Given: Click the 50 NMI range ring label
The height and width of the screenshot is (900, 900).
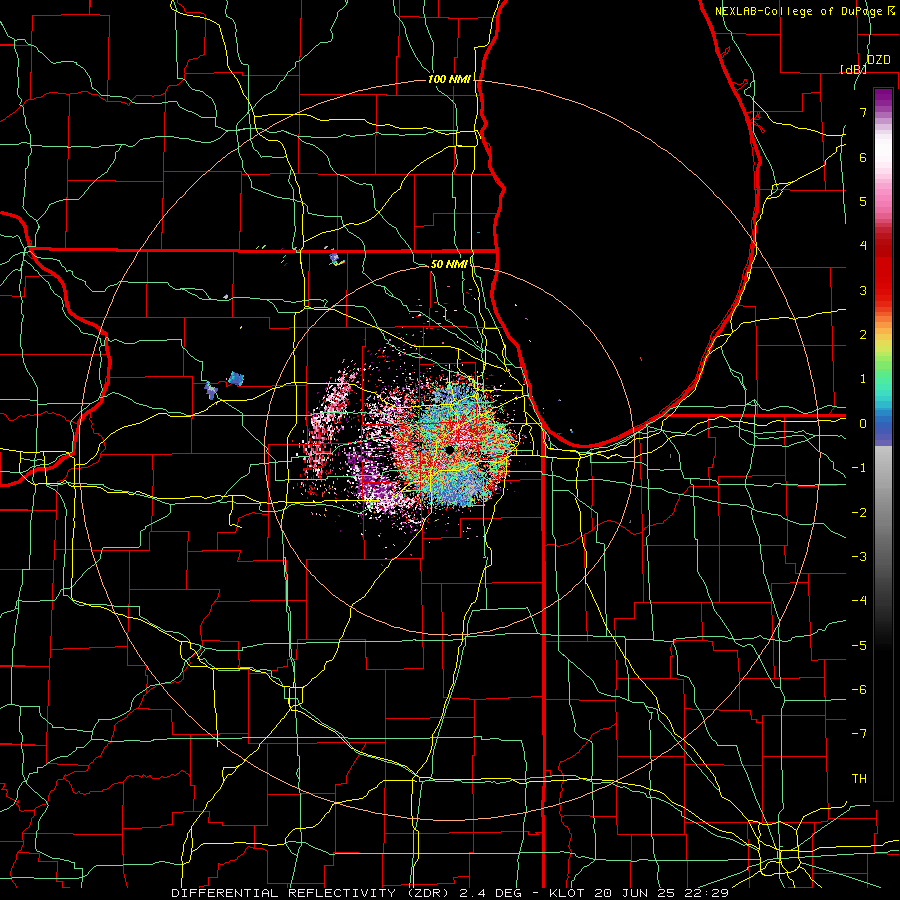Looking at the screenshot, I should coord(449,264).
